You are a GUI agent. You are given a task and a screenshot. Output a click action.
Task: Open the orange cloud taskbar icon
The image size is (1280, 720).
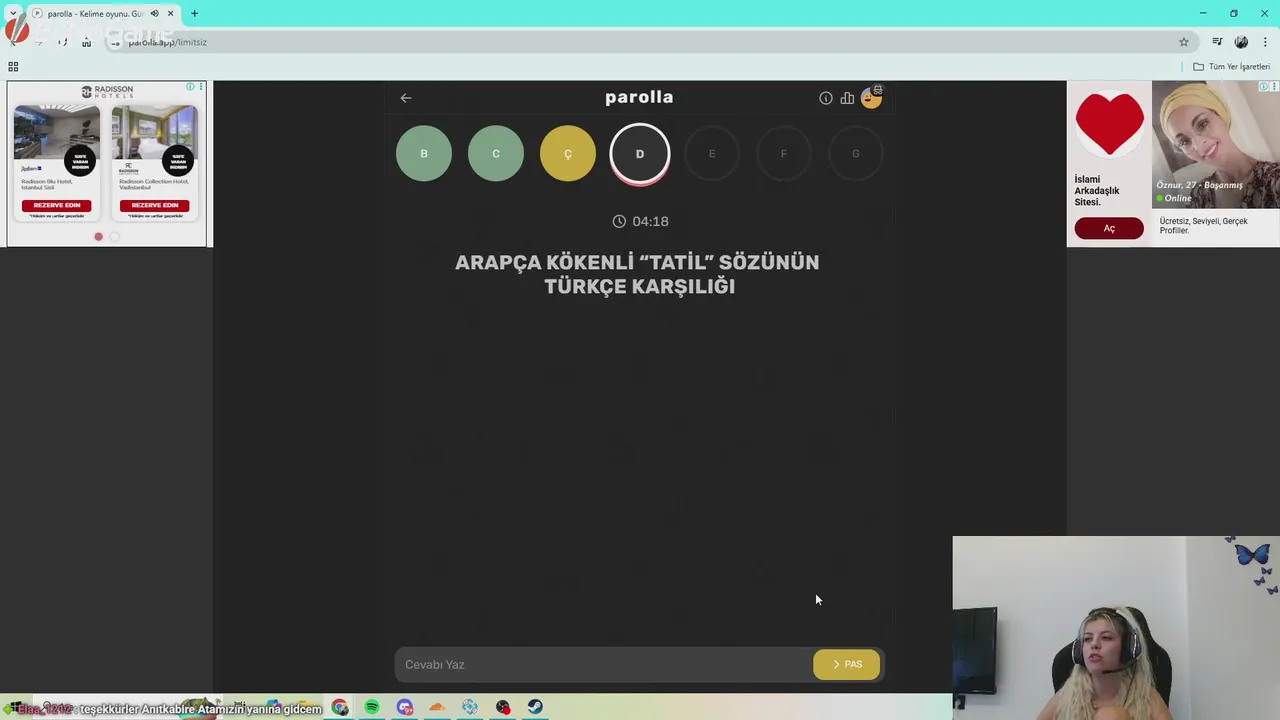[x=437, y=707]
